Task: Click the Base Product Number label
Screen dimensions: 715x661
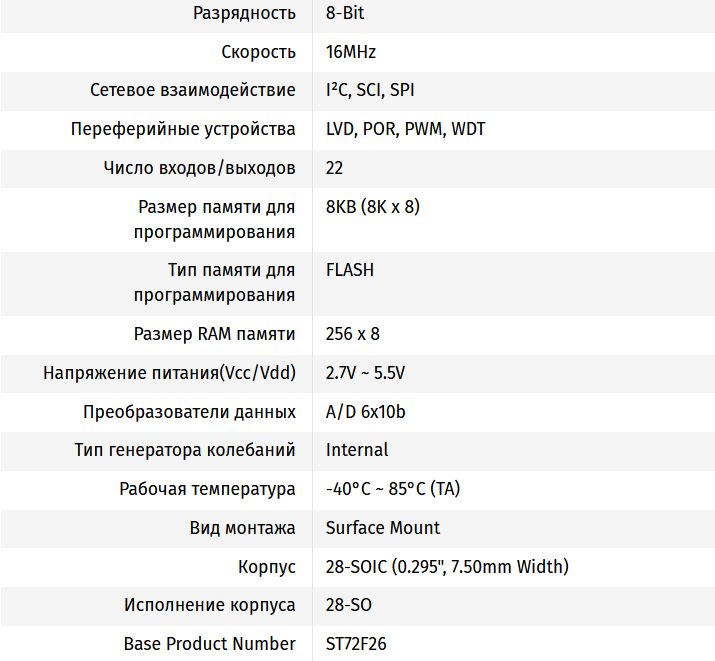Action: point(210,644)
